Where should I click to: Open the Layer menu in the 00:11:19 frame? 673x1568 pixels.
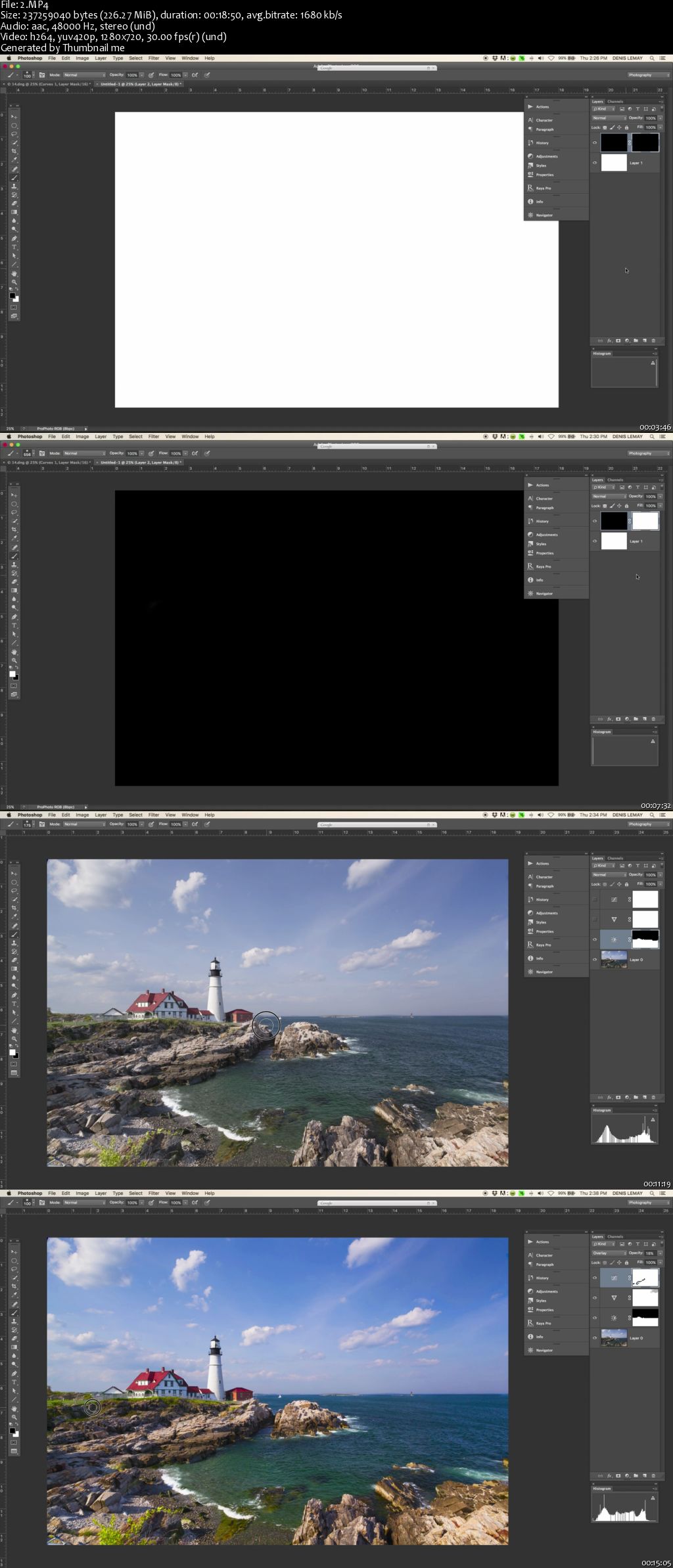click(101, 815)
